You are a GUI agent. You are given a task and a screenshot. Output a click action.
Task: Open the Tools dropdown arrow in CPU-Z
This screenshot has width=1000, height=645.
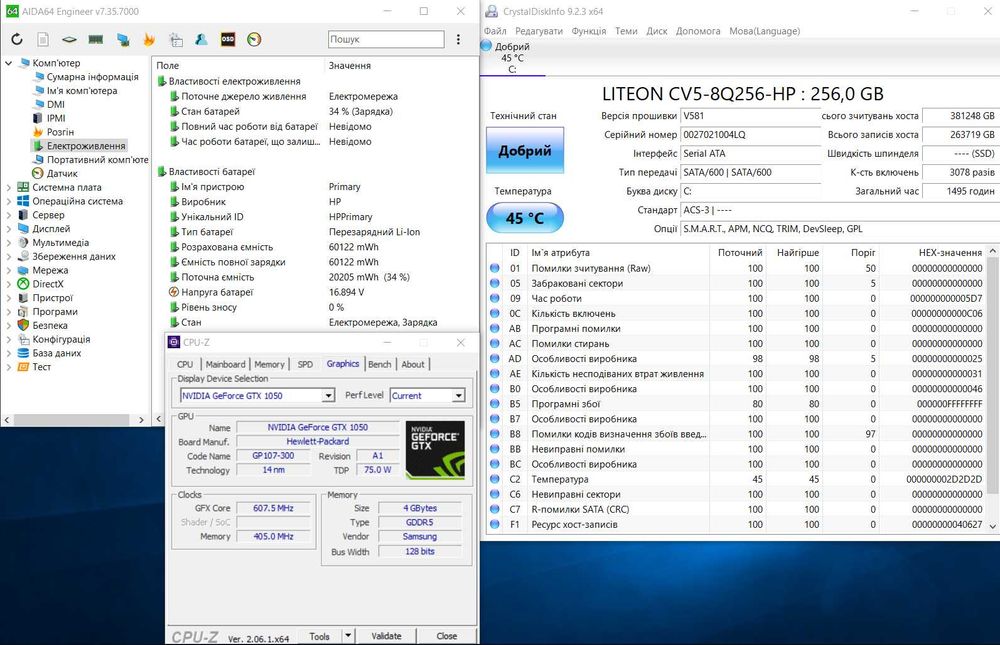(348, 635)
